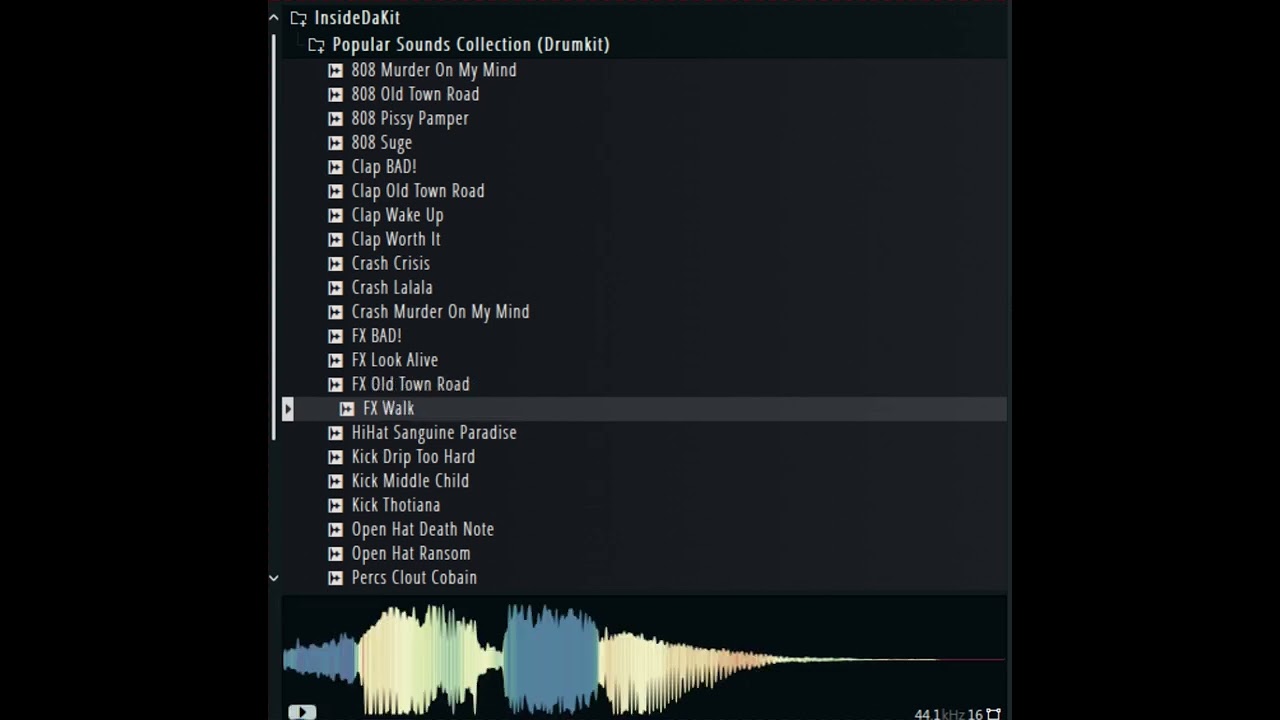Screen dimensions: 1280x720
Task: Click the browser scroll down arrow
Action: click(273, 578)
